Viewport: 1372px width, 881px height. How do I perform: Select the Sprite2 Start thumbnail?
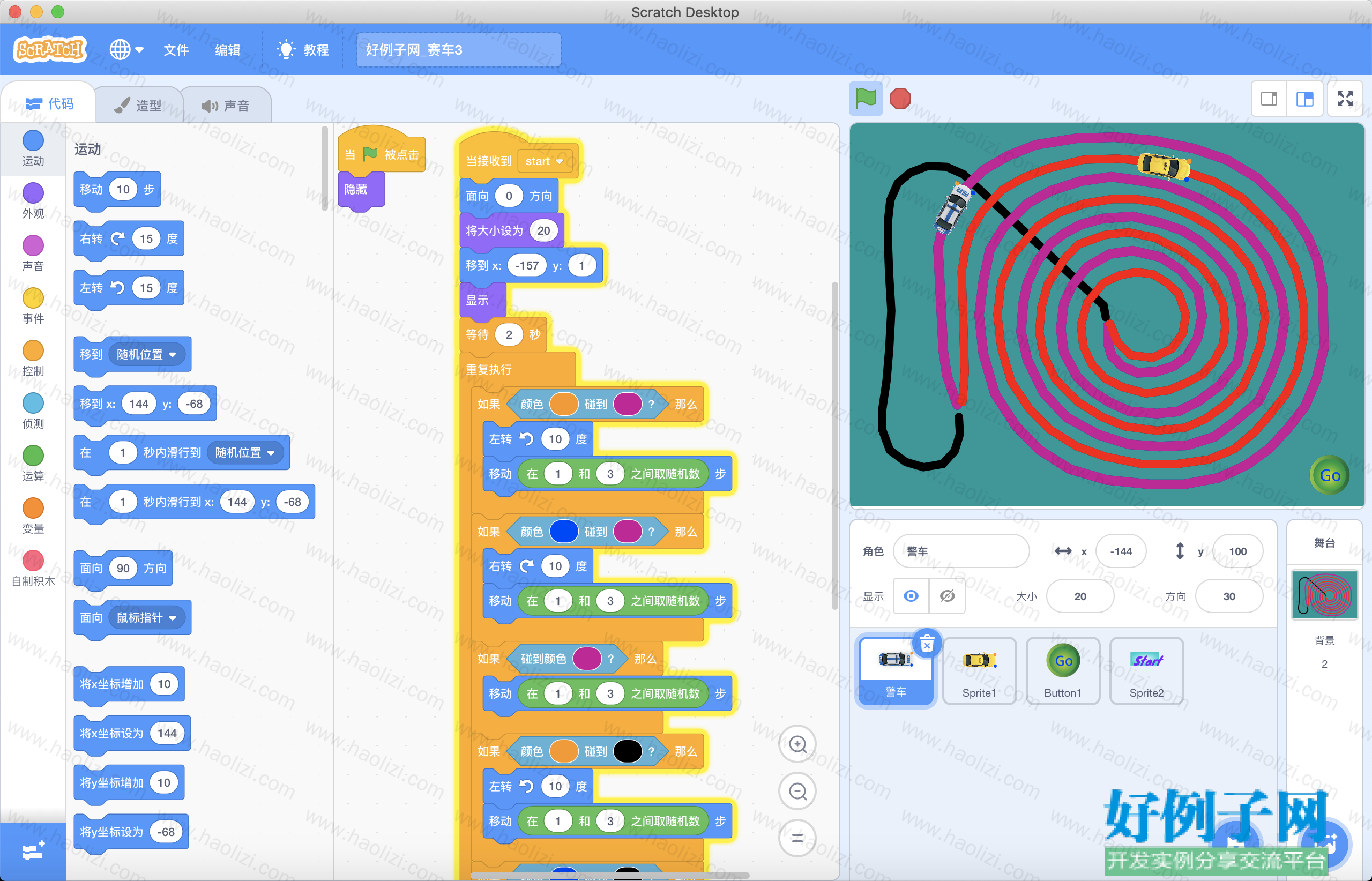1146,671
